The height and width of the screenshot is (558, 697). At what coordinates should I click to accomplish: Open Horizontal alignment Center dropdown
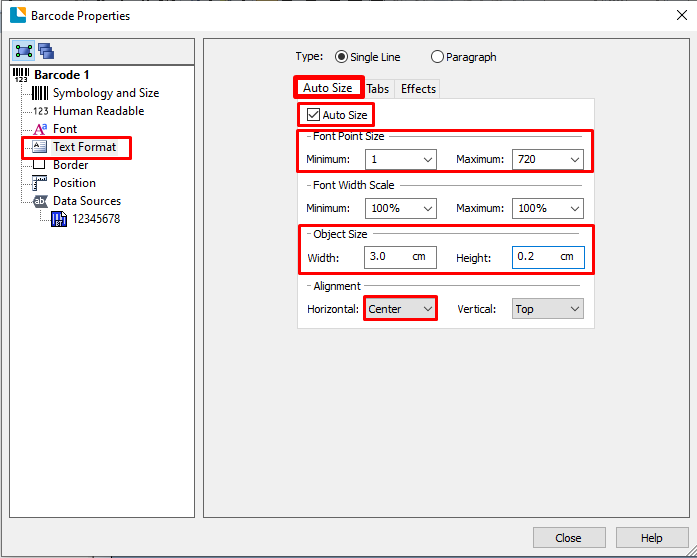click(400, 309)
